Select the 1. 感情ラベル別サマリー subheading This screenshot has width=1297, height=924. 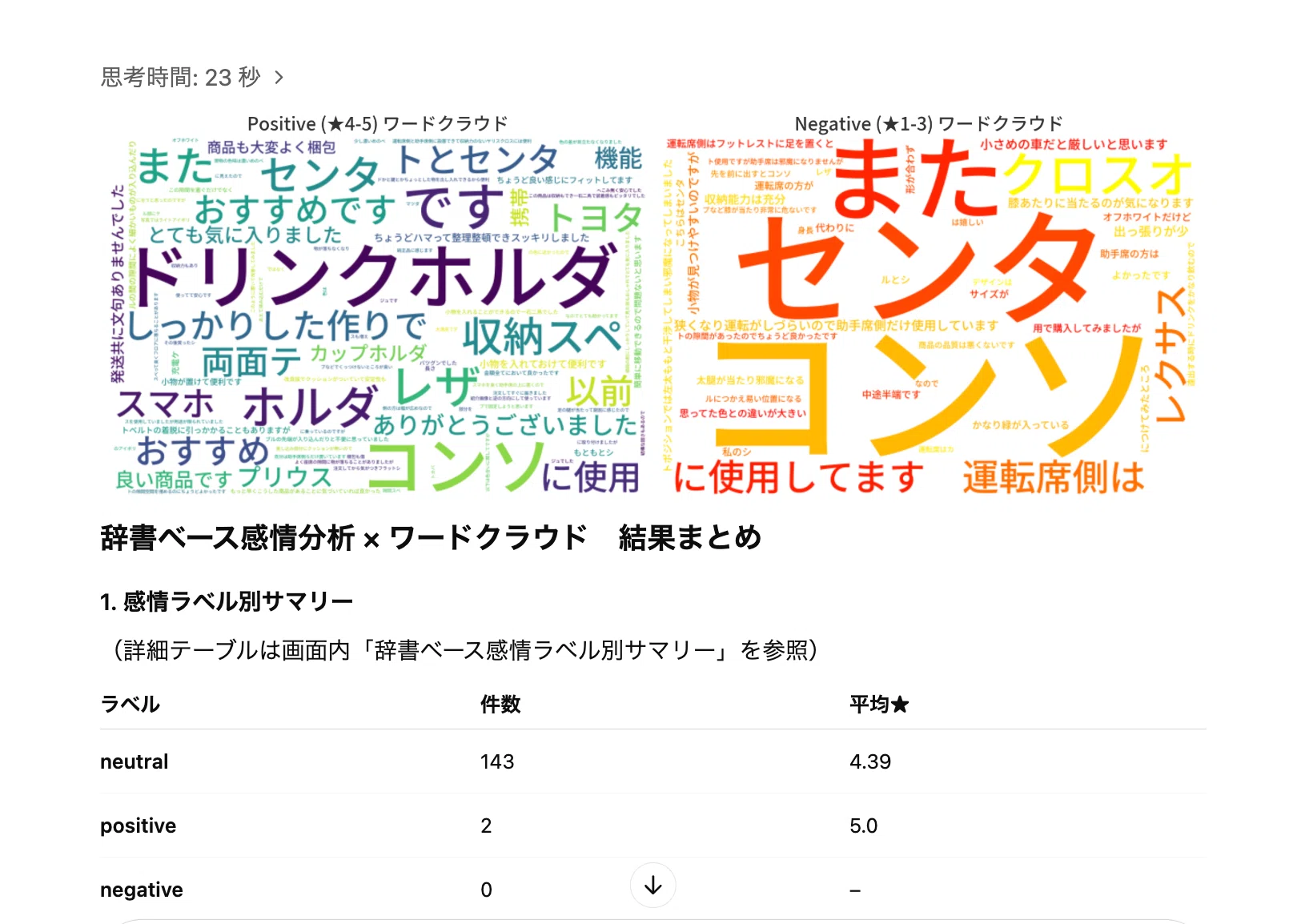[227, 601]
